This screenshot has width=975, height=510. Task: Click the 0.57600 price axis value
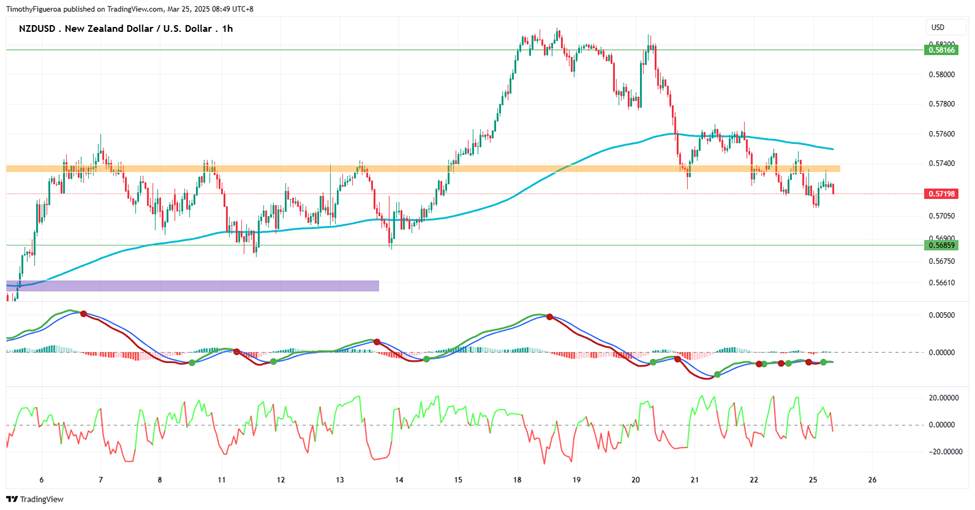click(x=941, y=134)
